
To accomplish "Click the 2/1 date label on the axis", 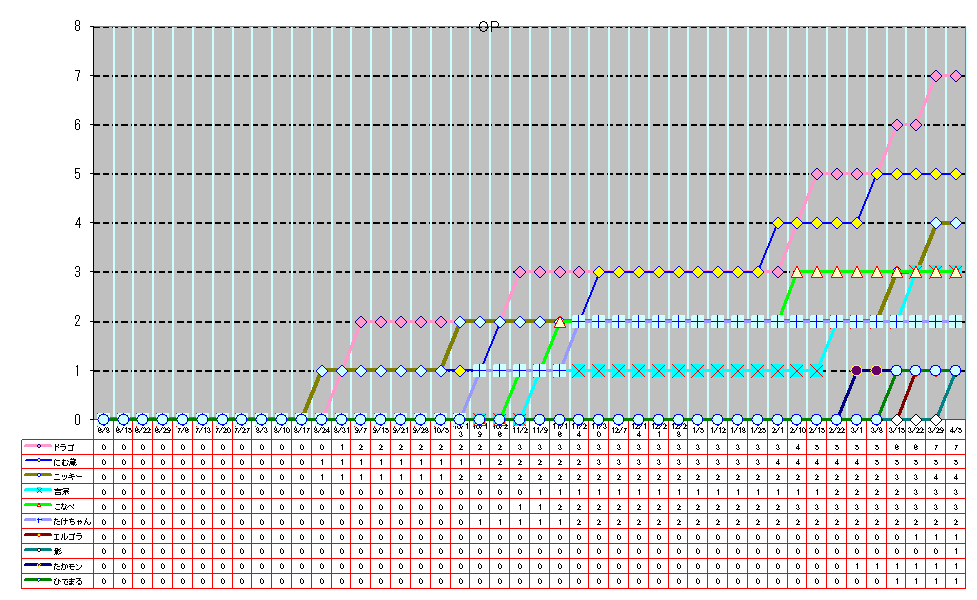I will [777, 430].
